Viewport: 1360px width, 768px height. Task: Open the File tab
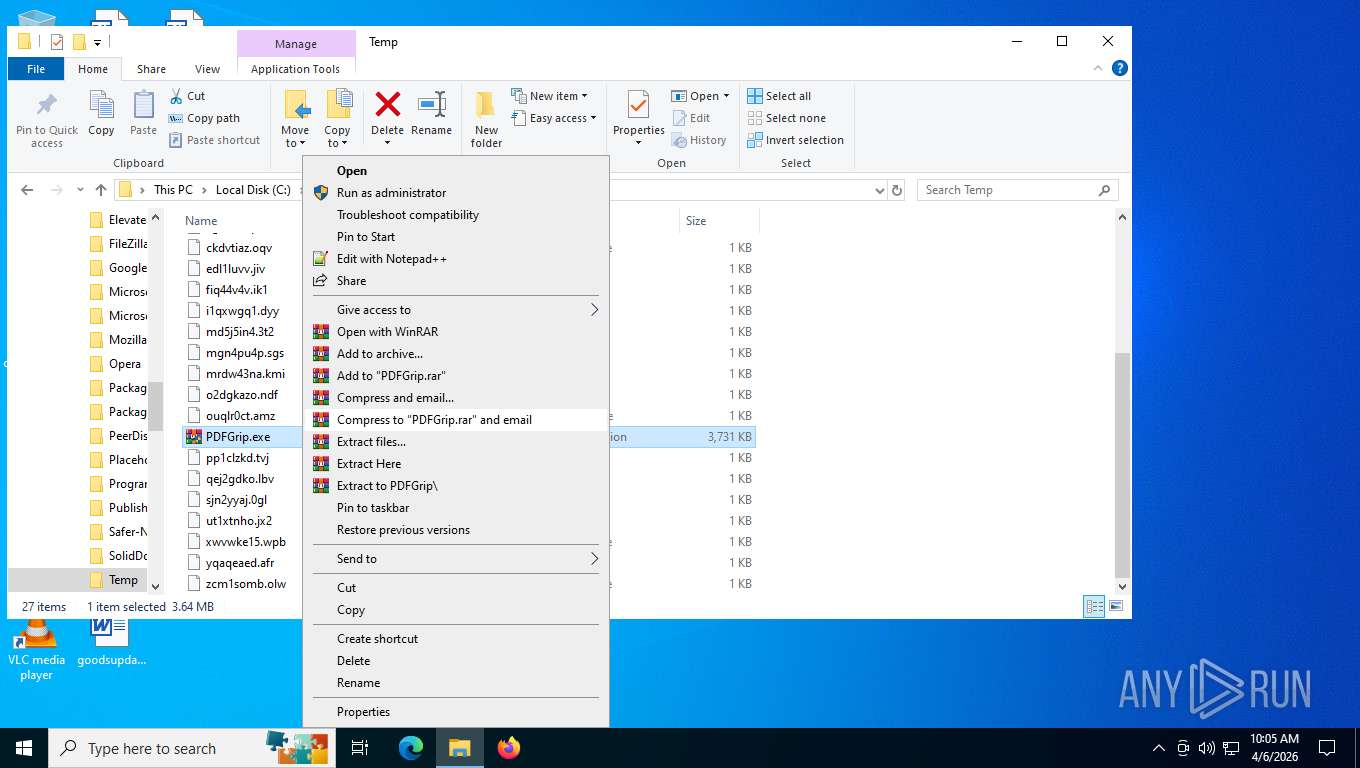click(x=36, y=69)
